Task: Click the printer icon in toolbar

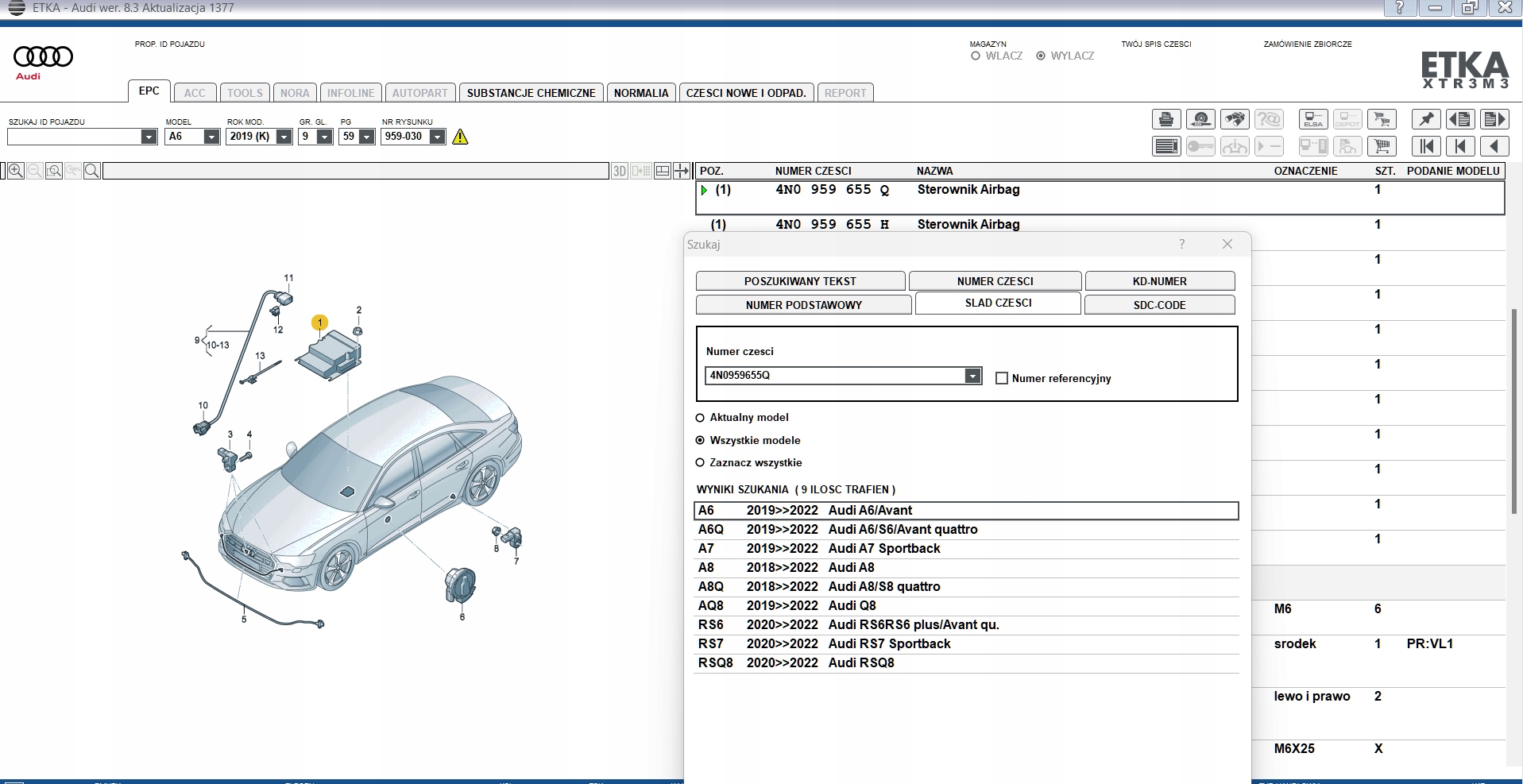Action: (x=1165, y=120)
